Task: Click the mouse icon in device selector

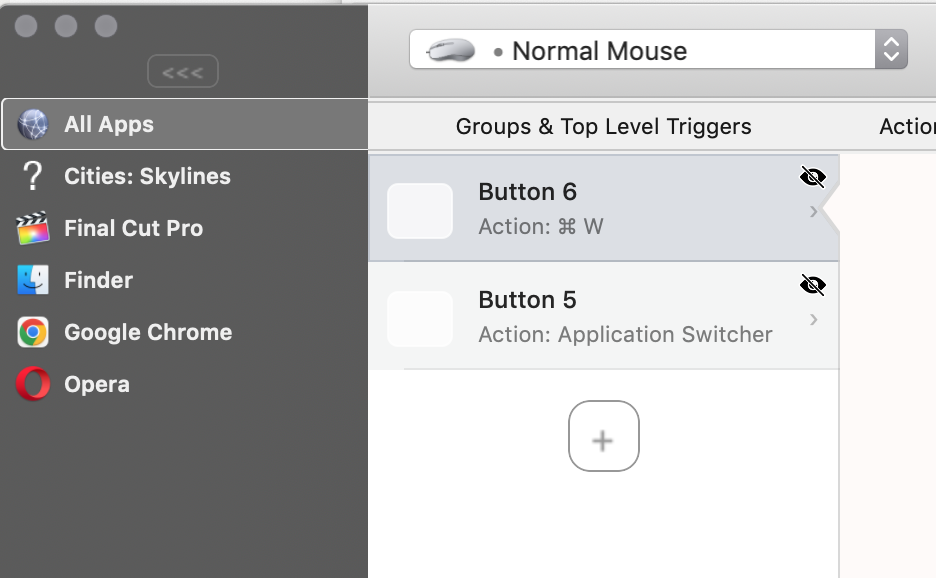Action: coord(451,51)
